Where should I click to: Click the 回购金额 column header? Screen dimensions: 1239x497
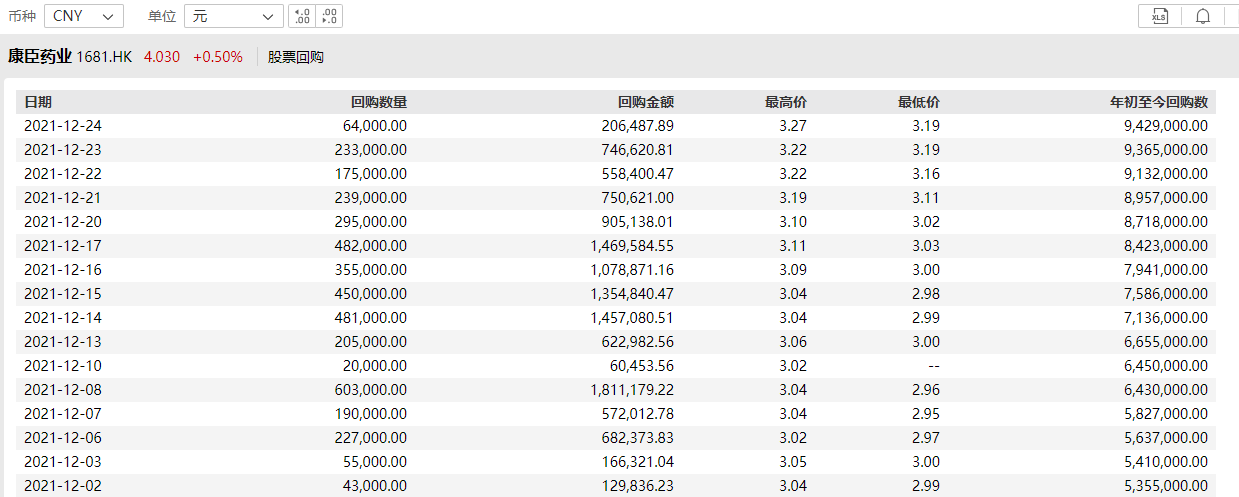[x=646, y=102]
